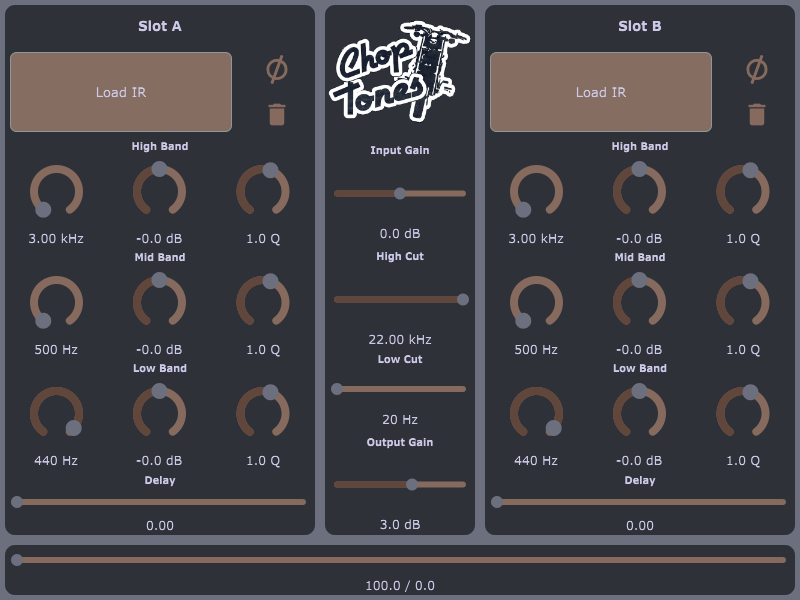Click Slot A High Band gain knob
The height and width of the screenshot is (600, 800).
159,189
